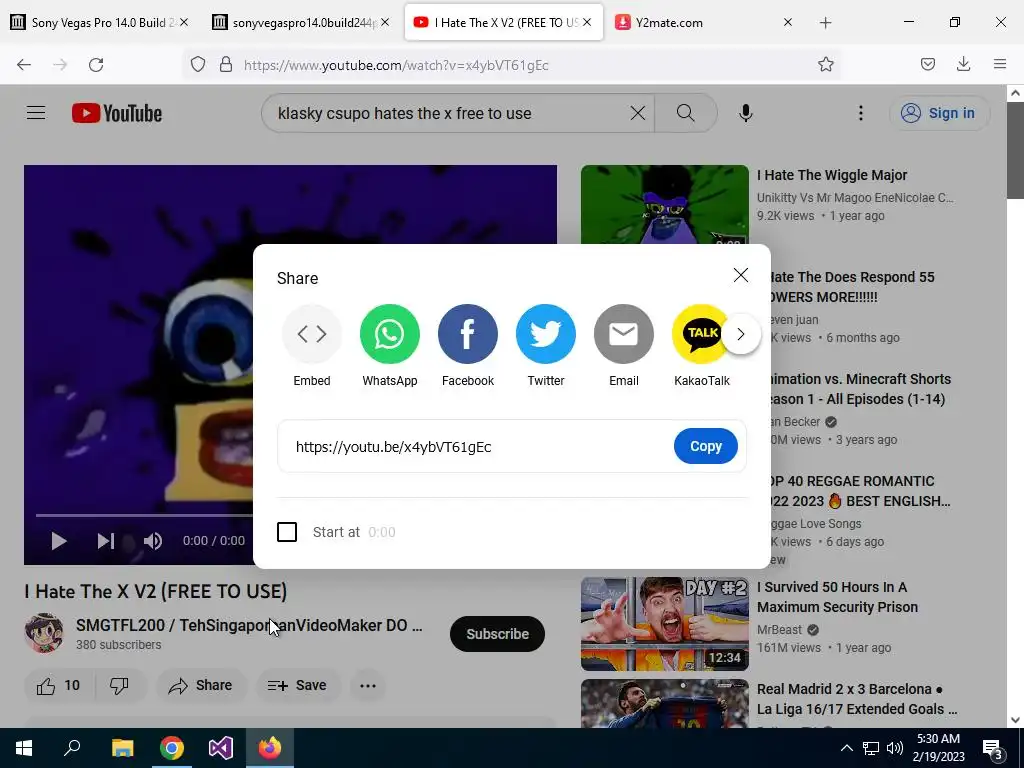Viewport: 1024px width, 768px height.
Task: Share via Email icon
Action: coord(624,334)
